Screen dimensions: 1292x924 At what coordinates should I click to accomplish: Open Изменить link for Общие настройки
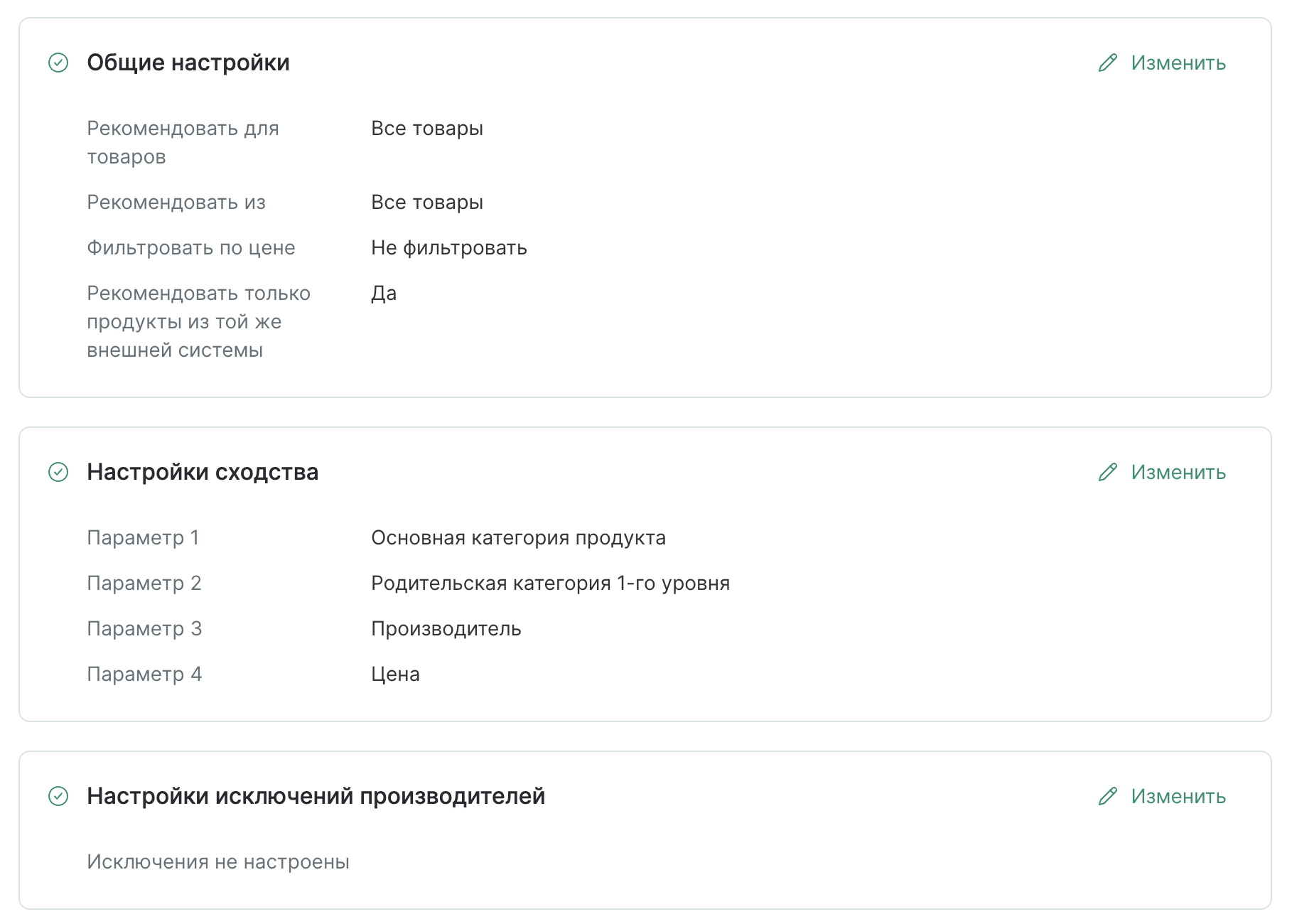pyautogui.click(x=1178, y=63)
